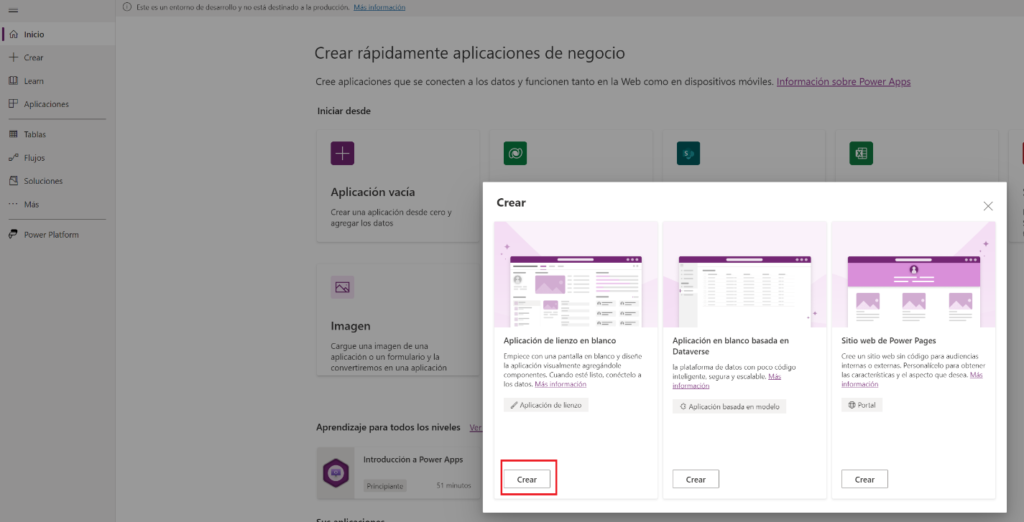Click the Tablas table icon

[13, 135]
